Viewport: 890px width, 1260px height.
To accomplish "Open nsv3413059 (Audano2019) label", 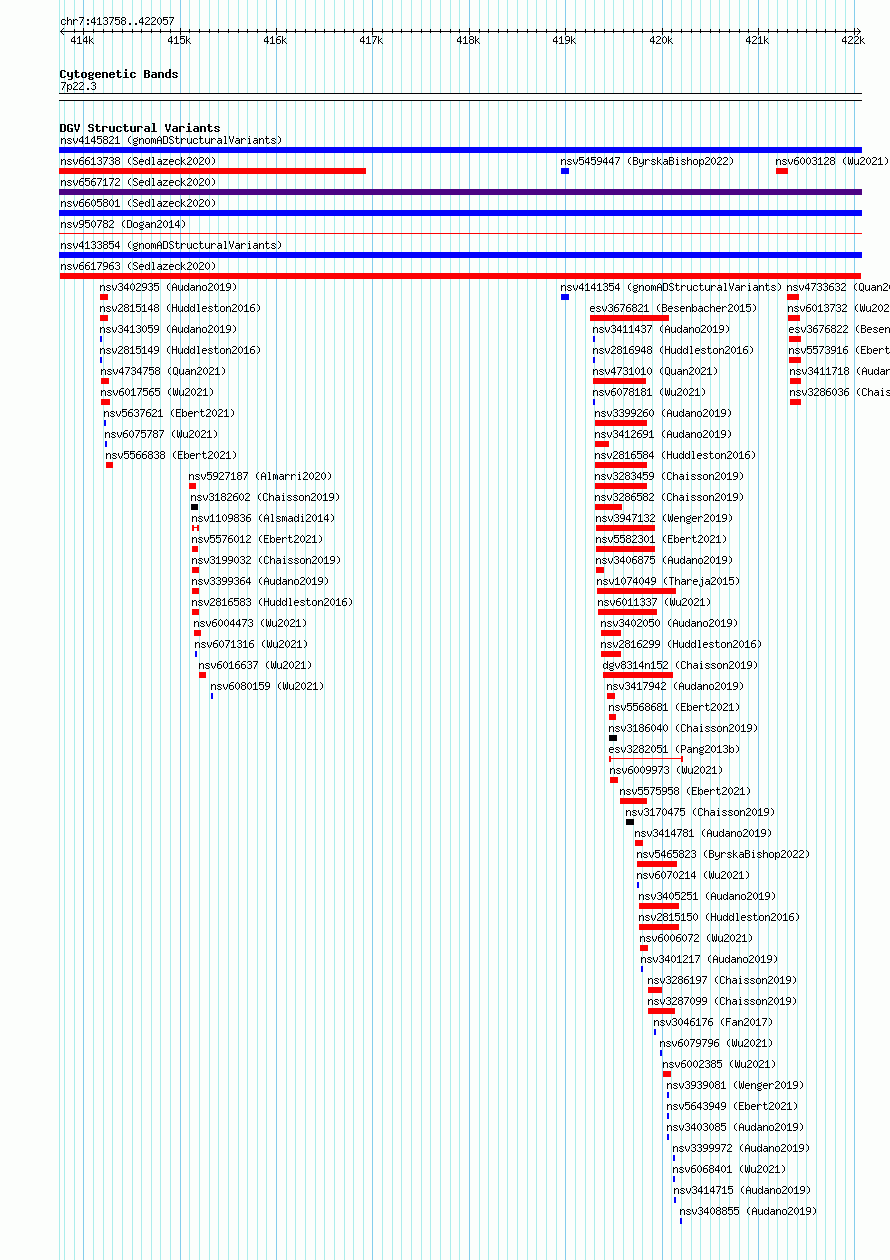I will click(x=168, y=329).
